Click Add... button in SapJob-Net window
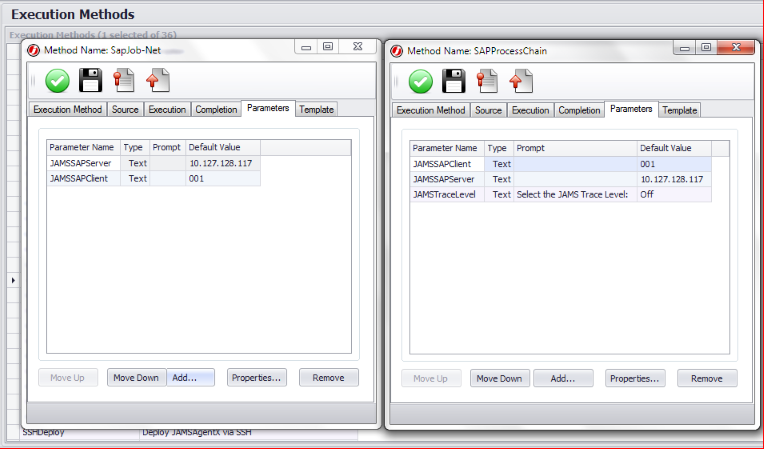 point(191,377)
